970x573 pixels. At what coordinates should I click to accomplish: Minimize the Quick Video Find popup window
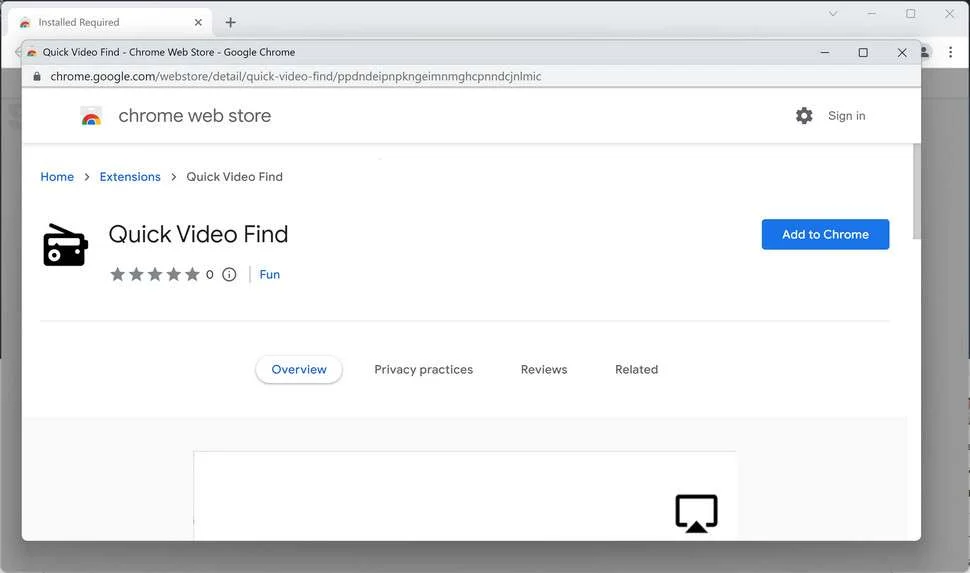[x=825, y=53]
